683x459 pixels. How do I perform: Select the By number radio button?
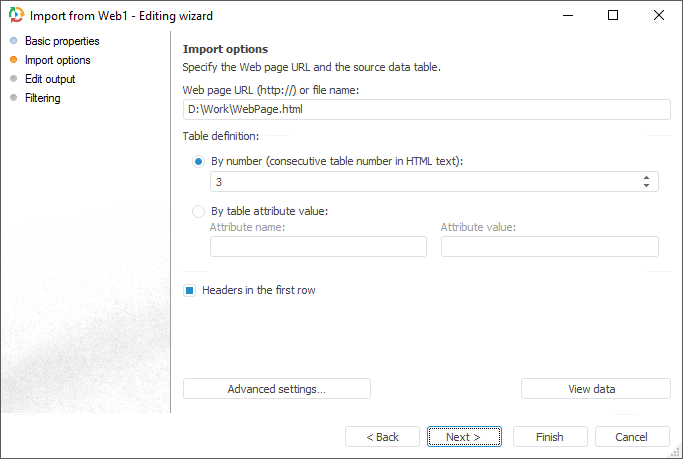click(x=198, y=161)
